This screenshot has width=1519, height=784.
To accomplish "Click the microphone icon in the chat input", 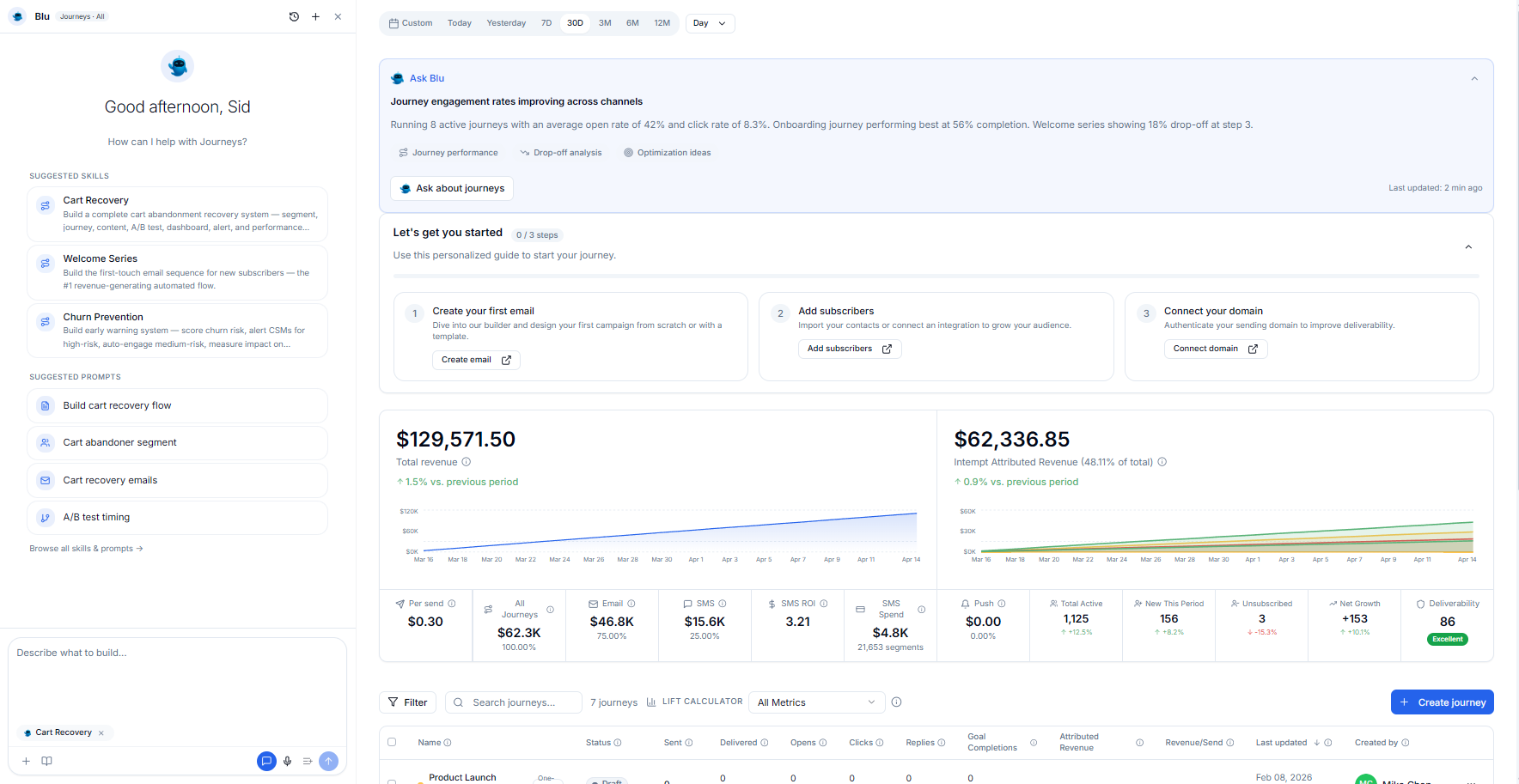I will coord(287,761).
